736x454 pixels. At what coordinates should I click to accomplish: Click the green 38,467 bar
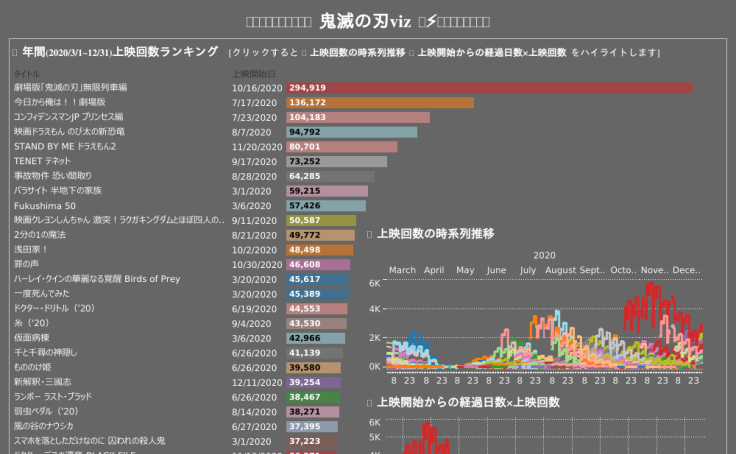coord(313,397)
